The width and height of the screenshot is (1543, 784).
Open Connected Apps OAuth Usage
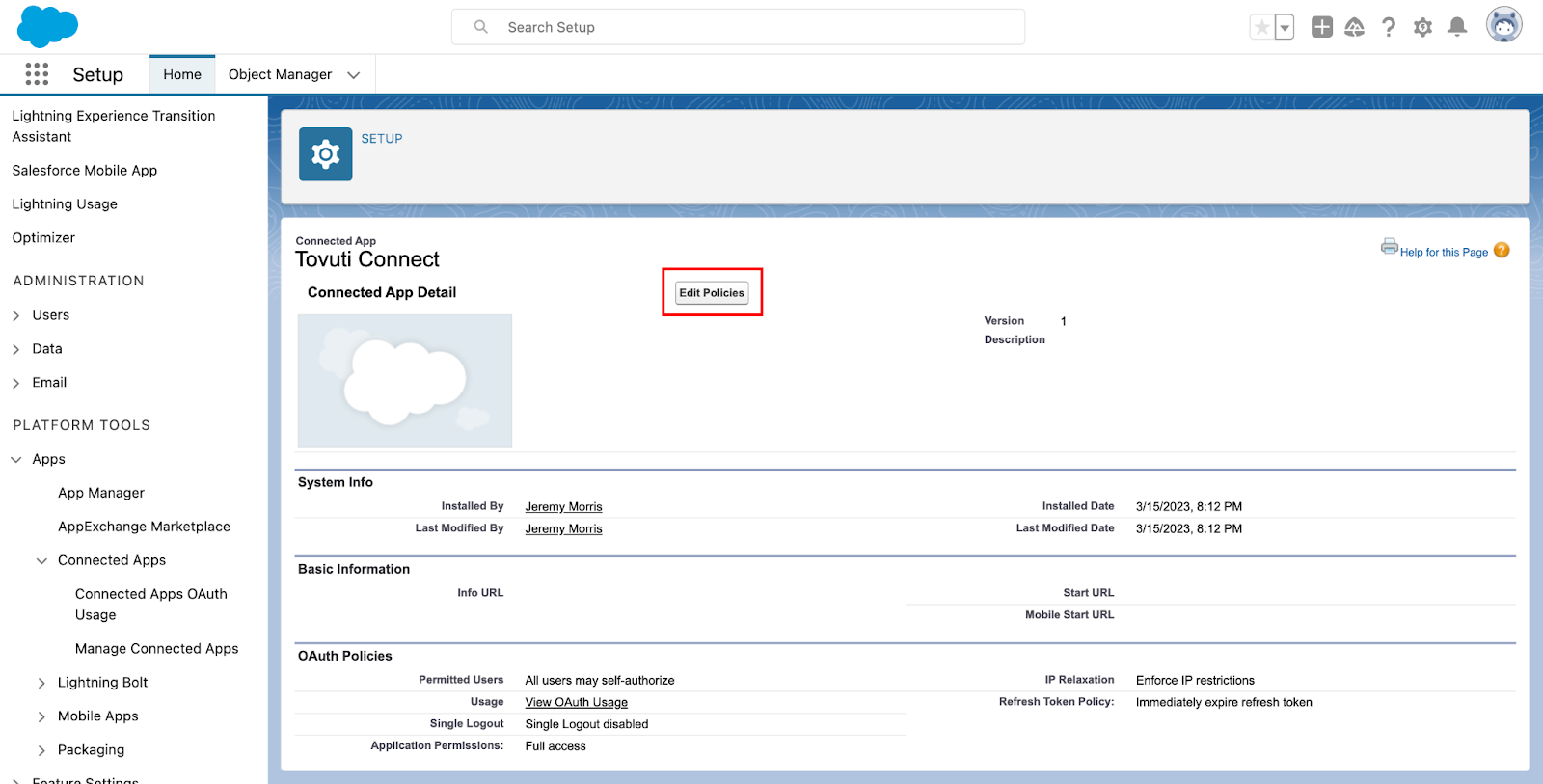click(x=151, y=605)
